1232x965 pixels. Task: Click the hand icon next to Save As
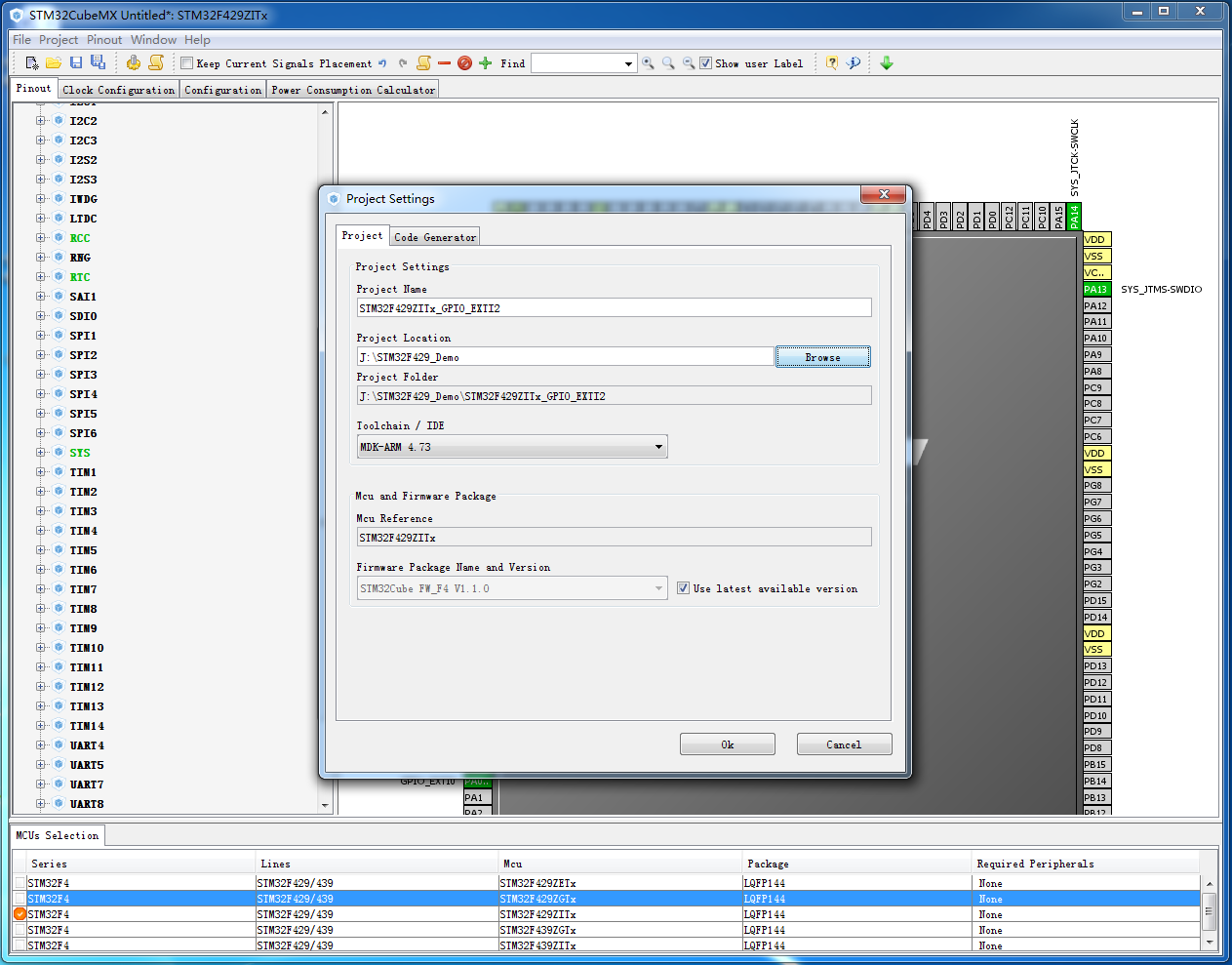[x=134, y=62]
